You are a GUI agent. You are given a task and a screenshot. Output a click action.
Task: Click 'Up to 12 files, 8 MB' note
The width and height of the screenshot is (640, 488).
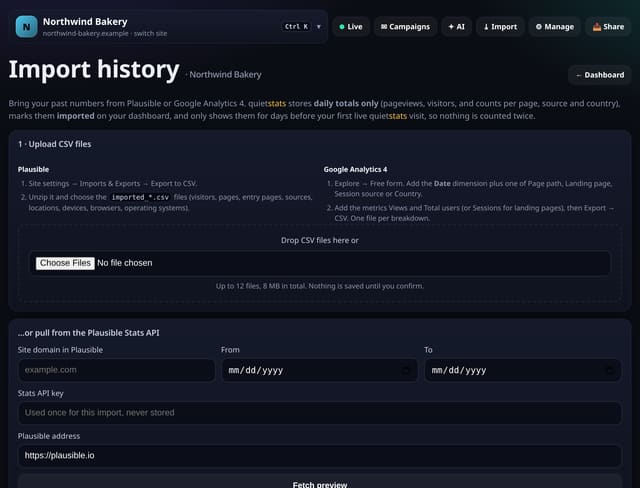[320, 286]
